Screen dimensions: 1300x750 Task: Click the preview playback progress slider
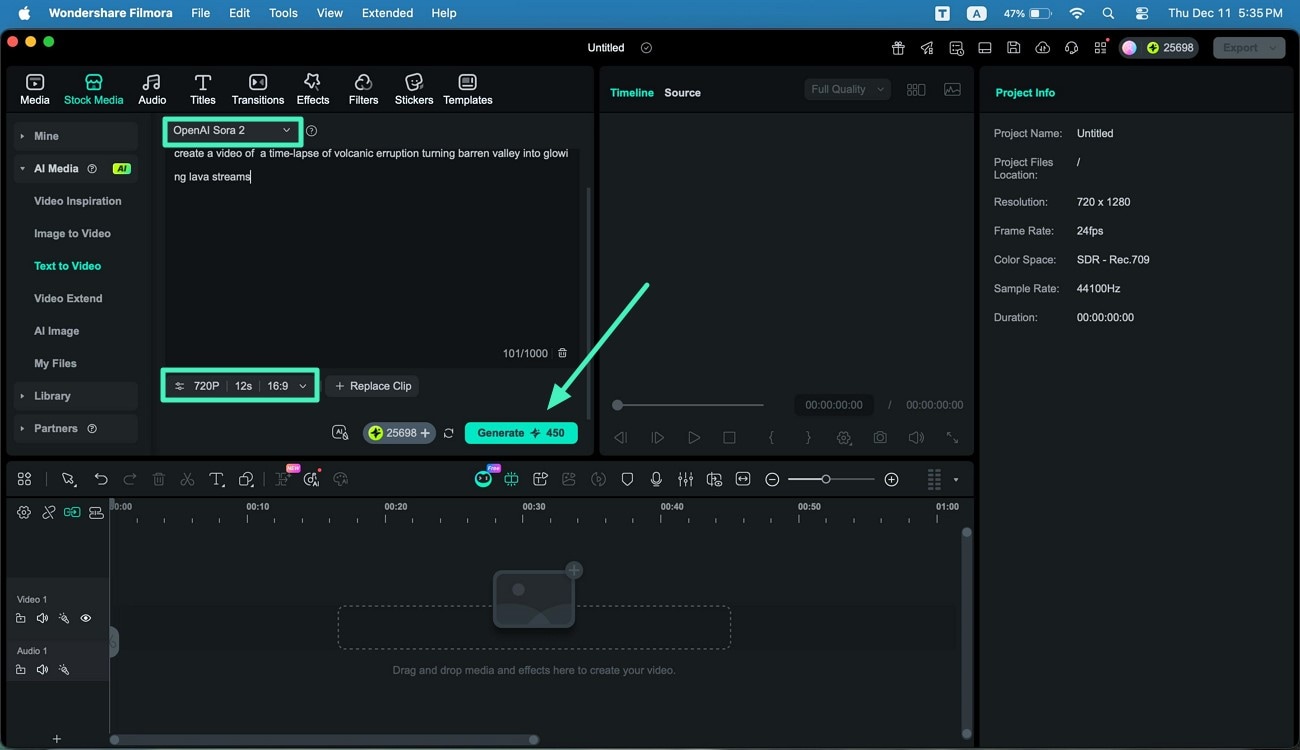pos(688,405)
